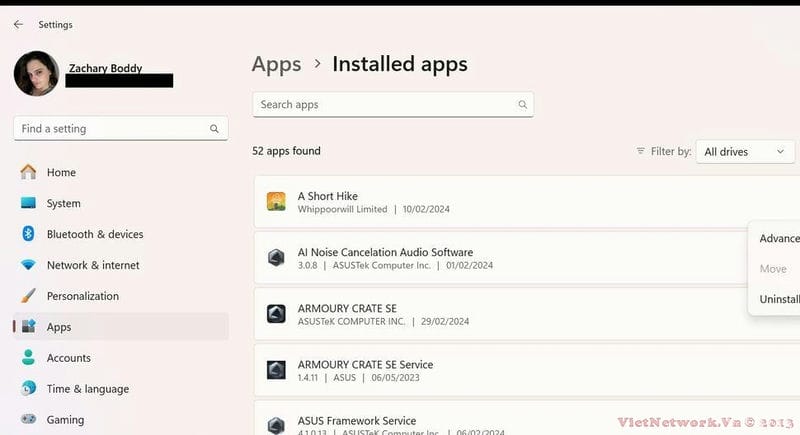Click the Bluetooth icon in sidebar
The width and height of the screenshot is (800, 435).
pyautogui.click(x=28, y=234)
